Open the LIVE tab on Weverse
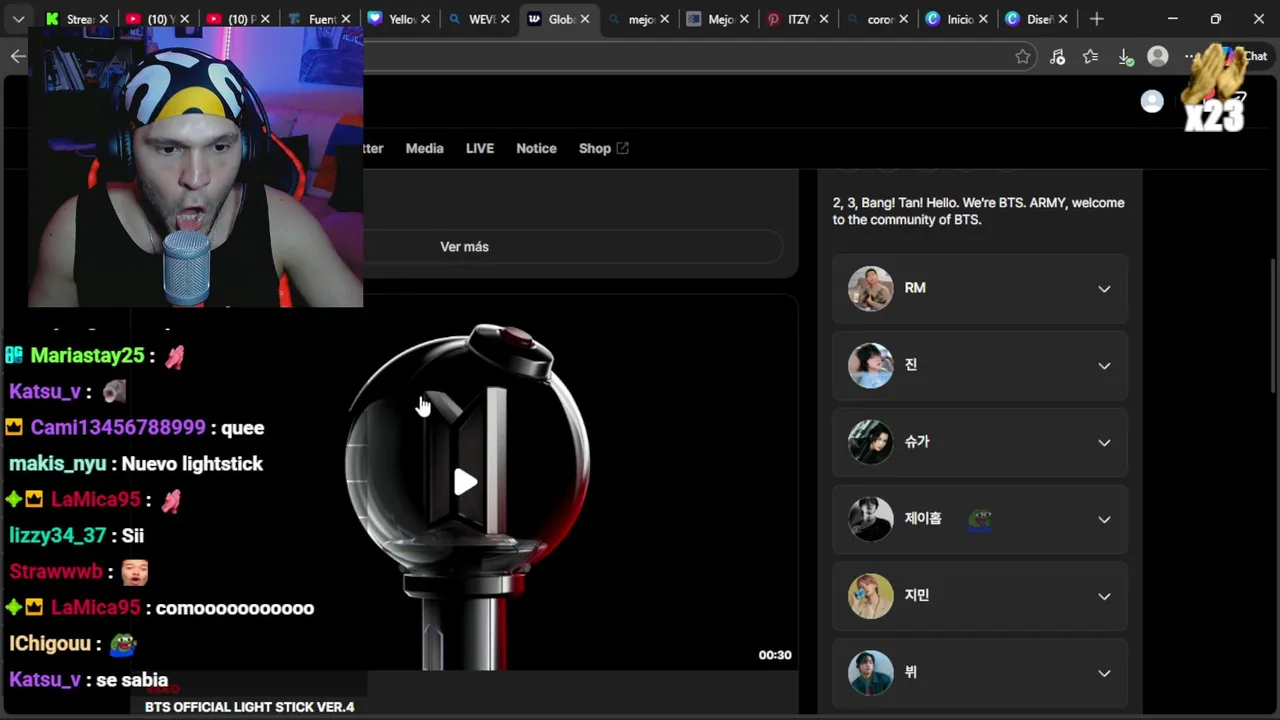Image resolution: width=1280 pixels, height=720 pixels. click(480, 148)
